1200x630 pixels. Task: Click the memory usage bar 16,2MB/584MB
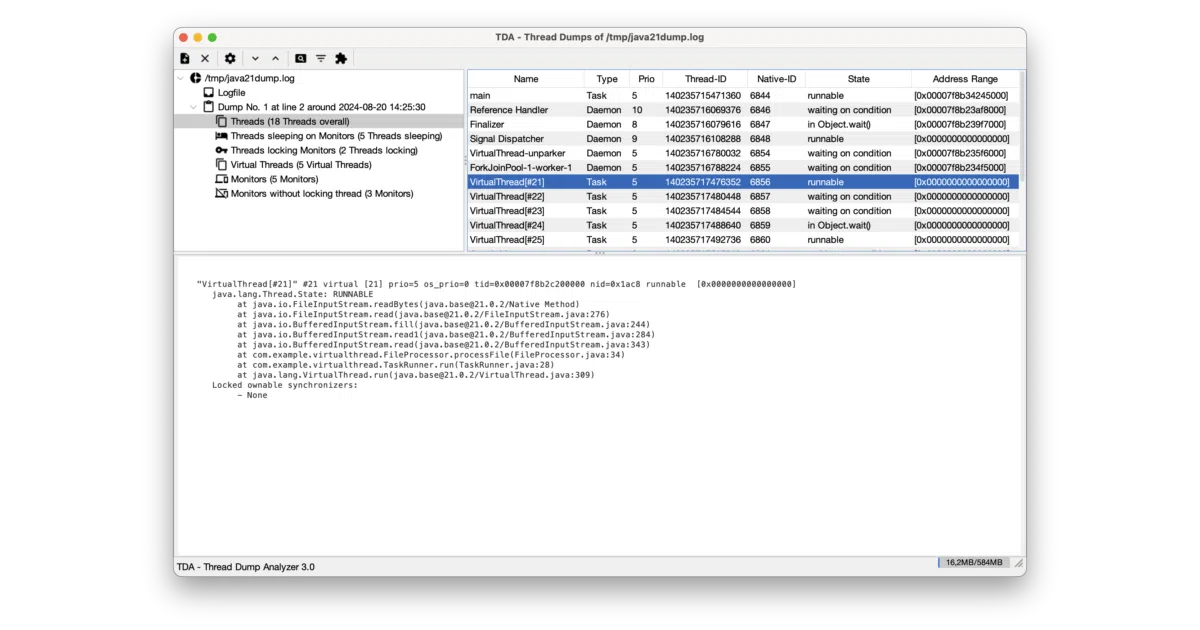coord(976,564)
